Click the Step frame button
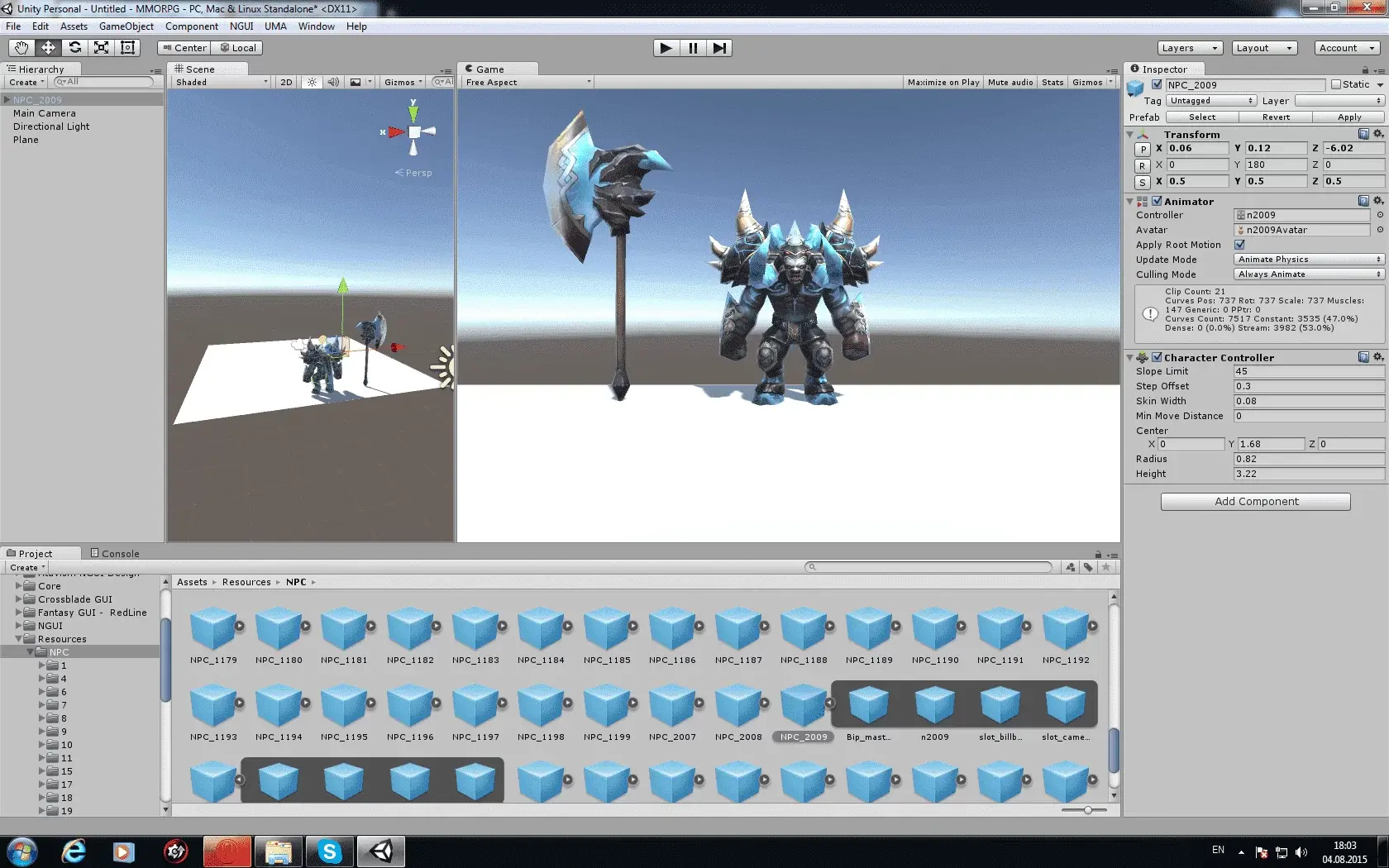The width and height of the screenshot is (1389, 868). (x=719, y=48)
